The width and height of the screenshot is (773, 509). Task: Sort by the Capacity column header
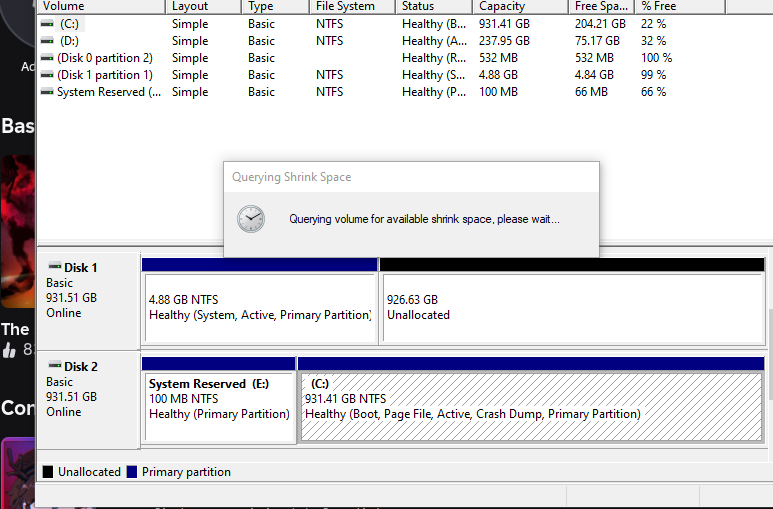tap(520, 6)
